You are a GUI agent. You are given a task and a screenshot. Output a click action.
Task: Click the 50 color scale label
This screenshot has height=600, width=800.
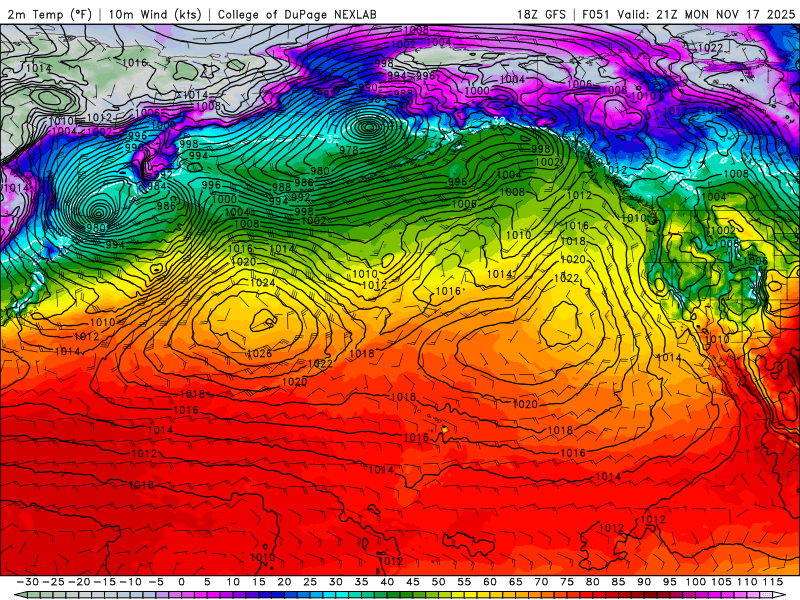pos(438,582)
